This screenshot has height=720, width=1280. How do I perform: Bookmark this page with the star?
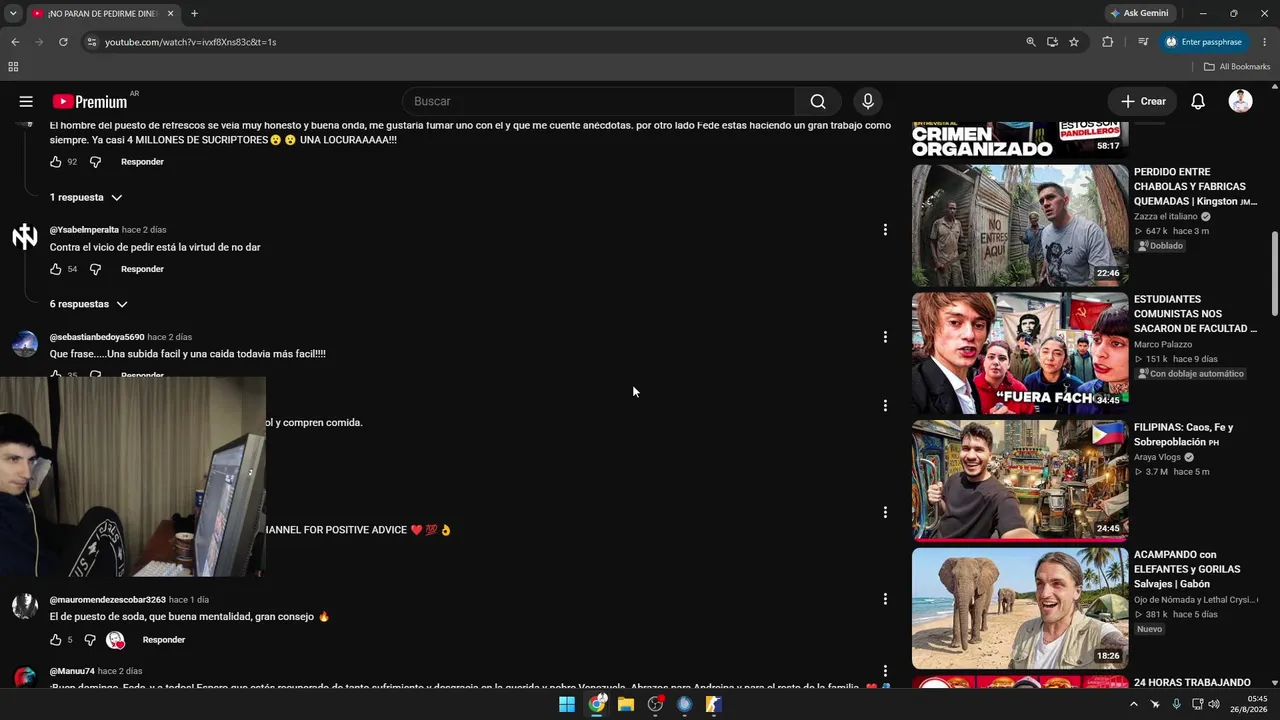1074,42
